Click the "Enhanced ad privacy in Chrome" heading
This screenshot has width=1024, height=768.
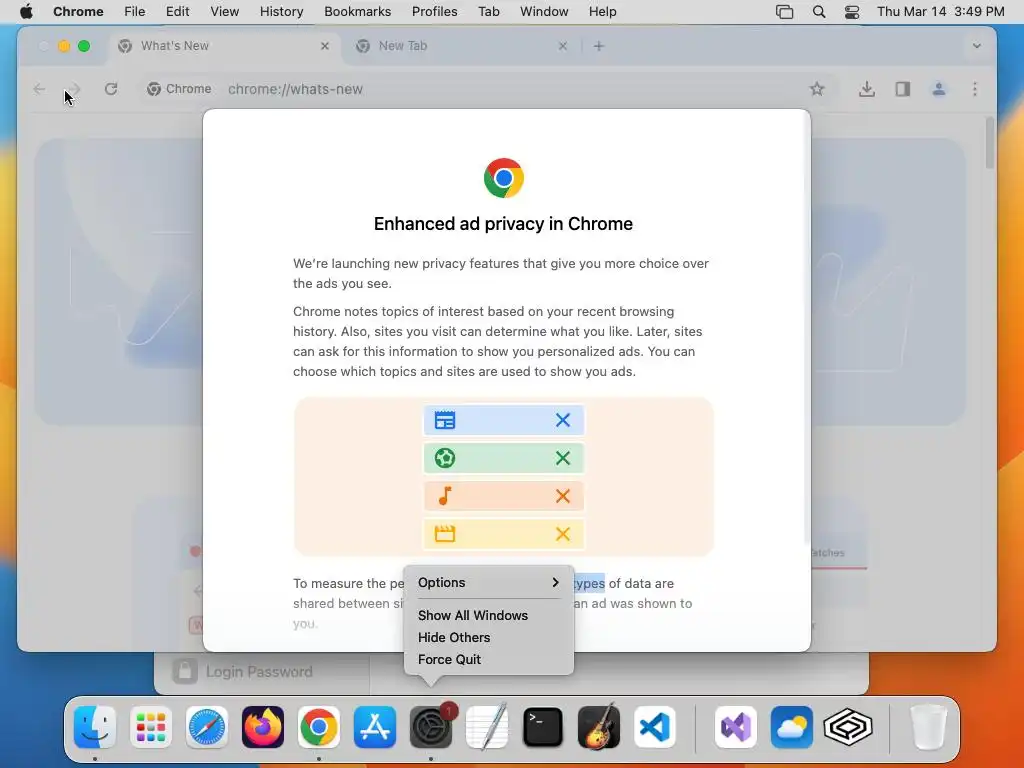click(x=503, y=224)
